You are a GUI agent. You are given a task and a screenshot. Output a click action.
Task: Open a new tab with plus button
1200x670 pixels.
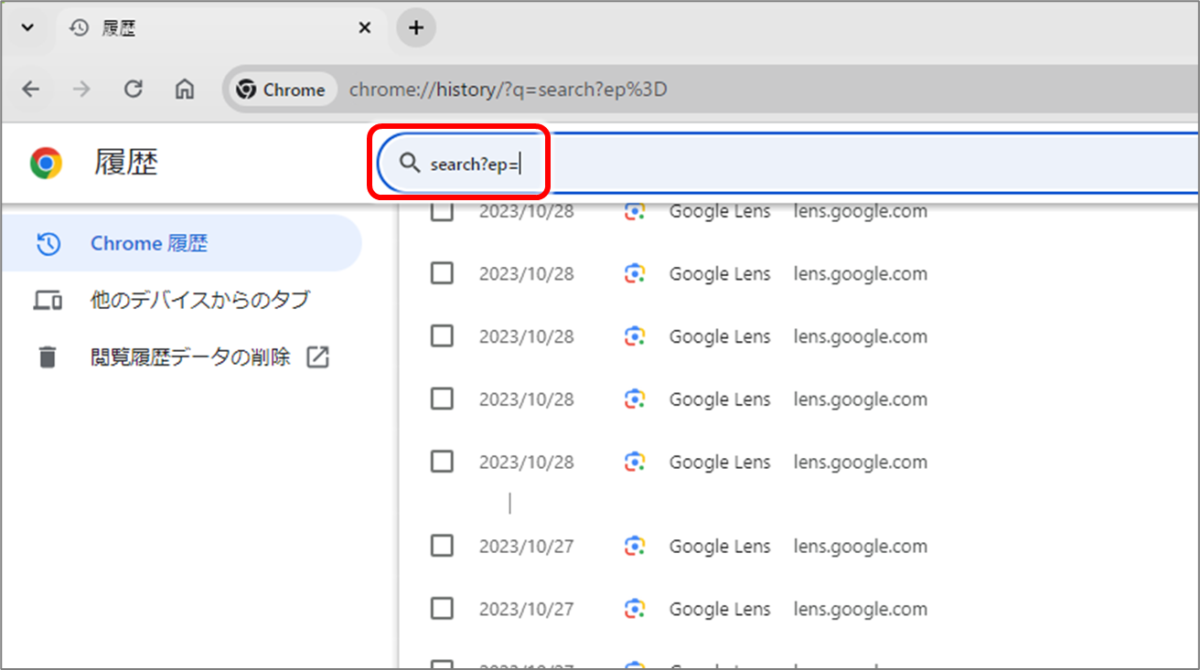point(416,28)
